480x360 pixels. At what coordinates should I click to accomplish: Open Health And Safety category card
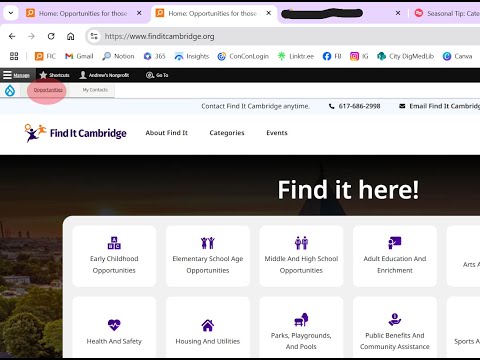point(114,328)
